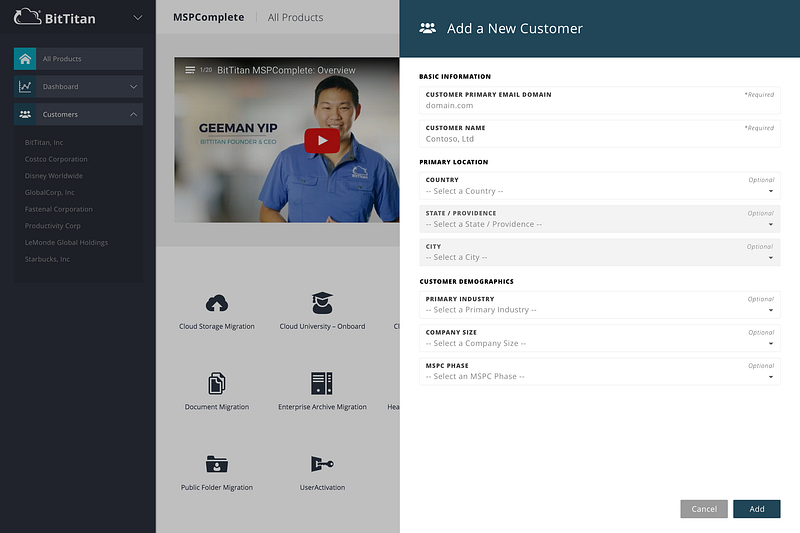Open the Country dropdown
Screen dimensions: 800x533
599,186
